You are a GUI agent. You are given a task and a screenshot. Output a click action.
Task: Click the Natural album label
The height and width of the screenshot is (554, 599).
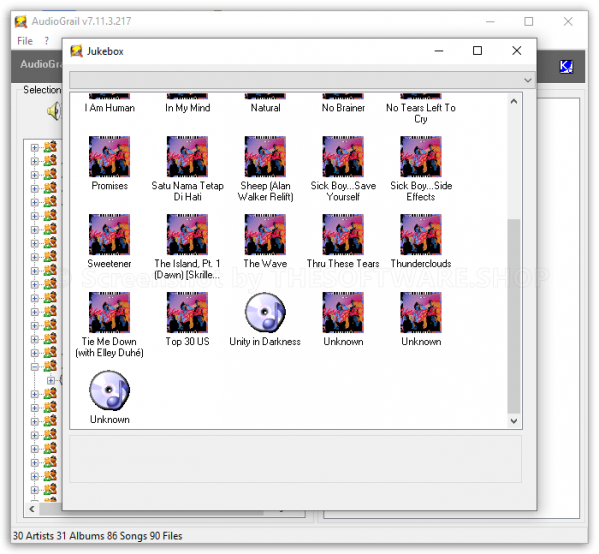[x=266, y=108]
